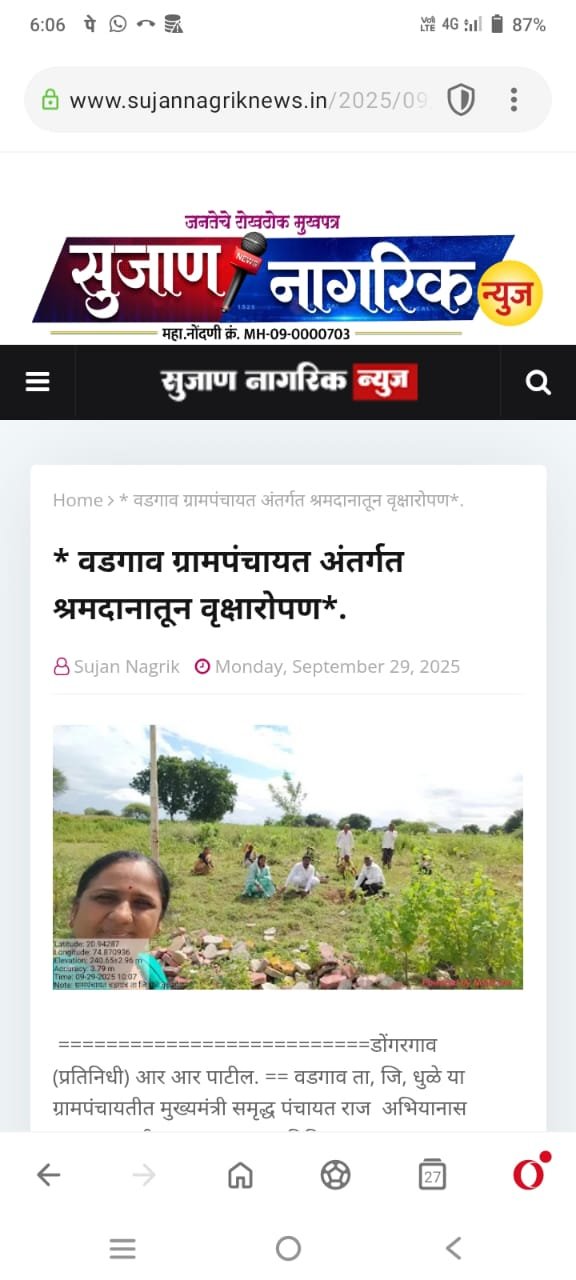Open the hamburger menu in site header
This screenshot has width=576, height=1280.
[x=37, y=382]
